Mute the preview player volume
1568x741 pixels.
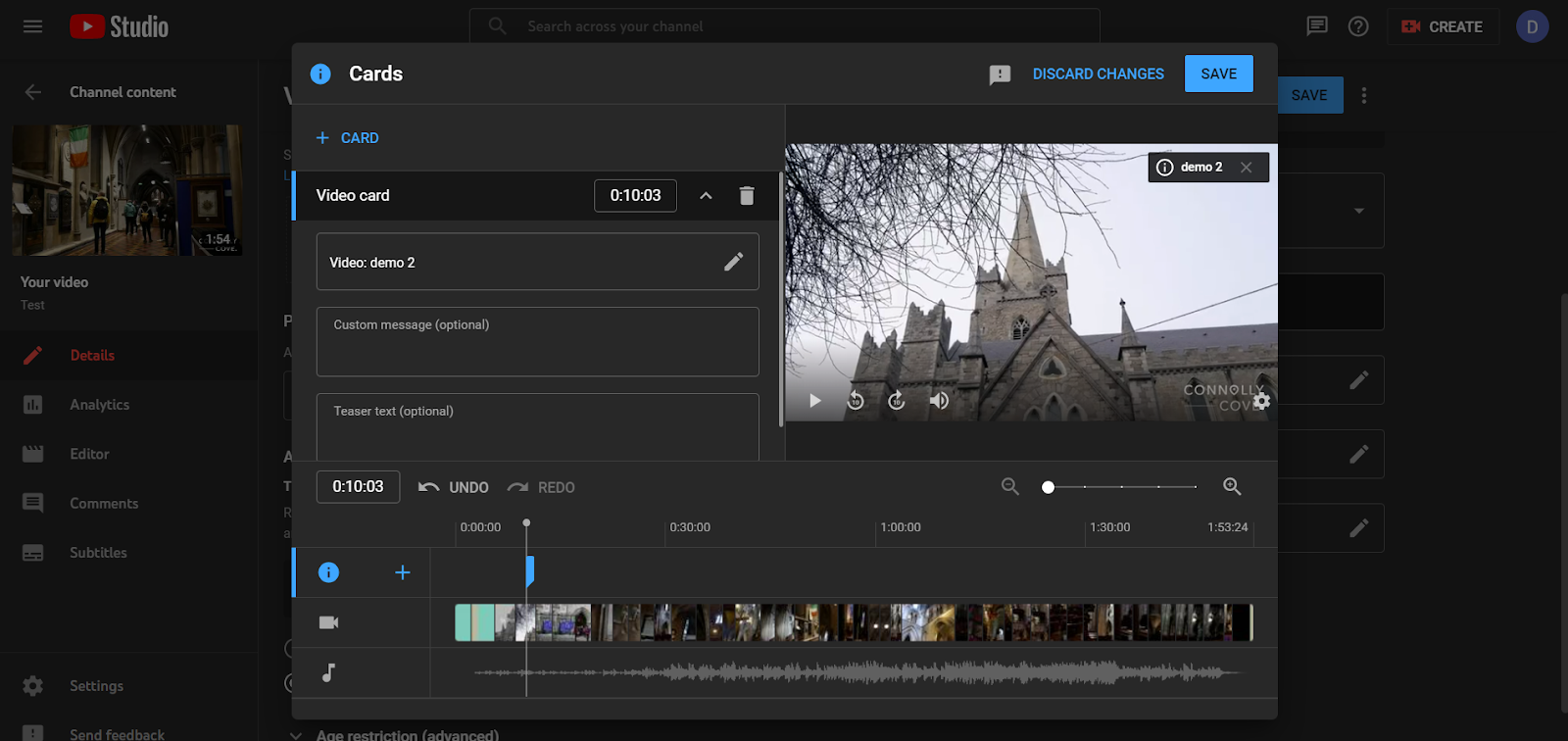[939, 400]
